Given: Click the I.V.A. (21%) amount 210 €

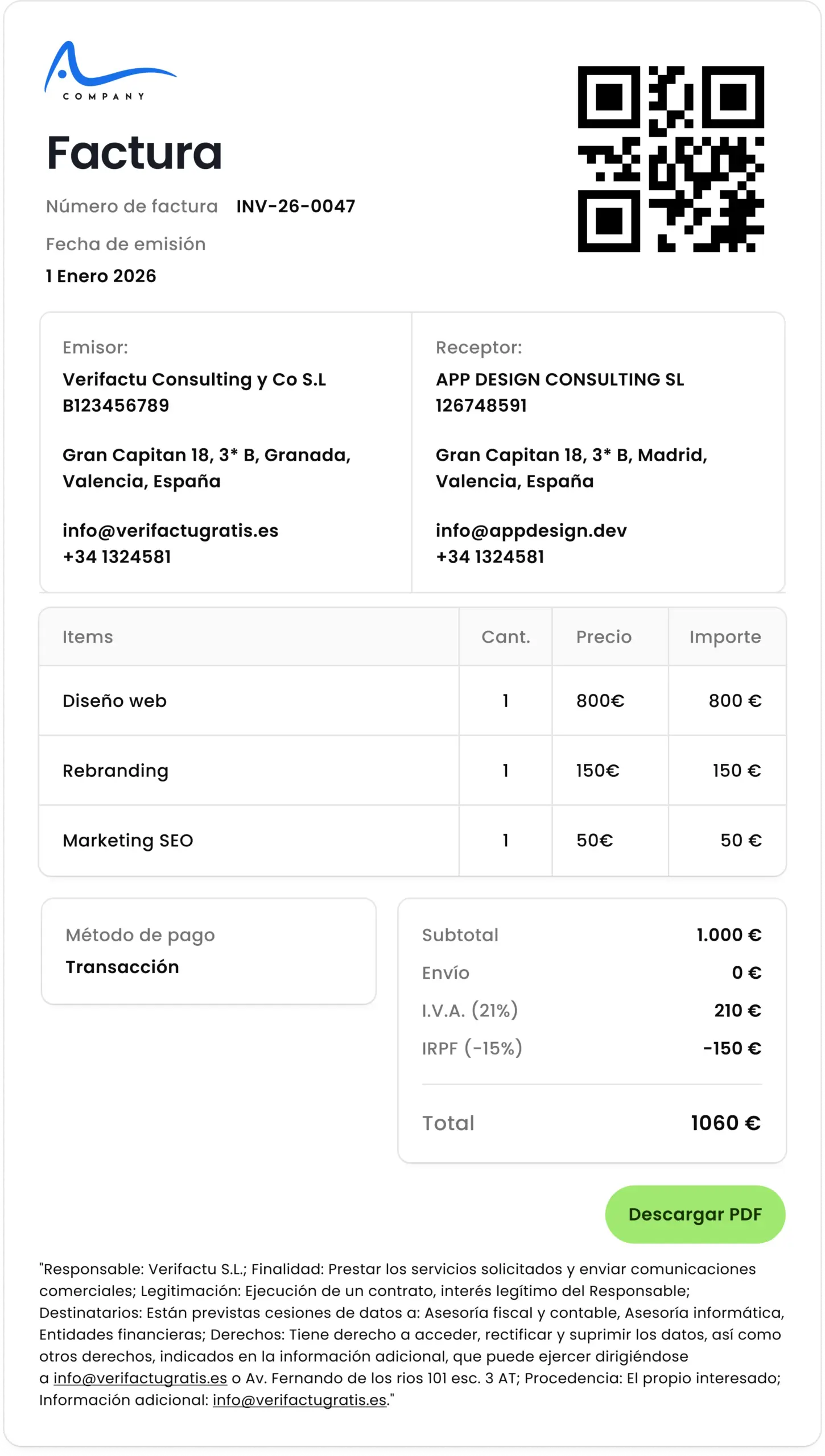Looking at the screenshot, I should coord(737,1011).
